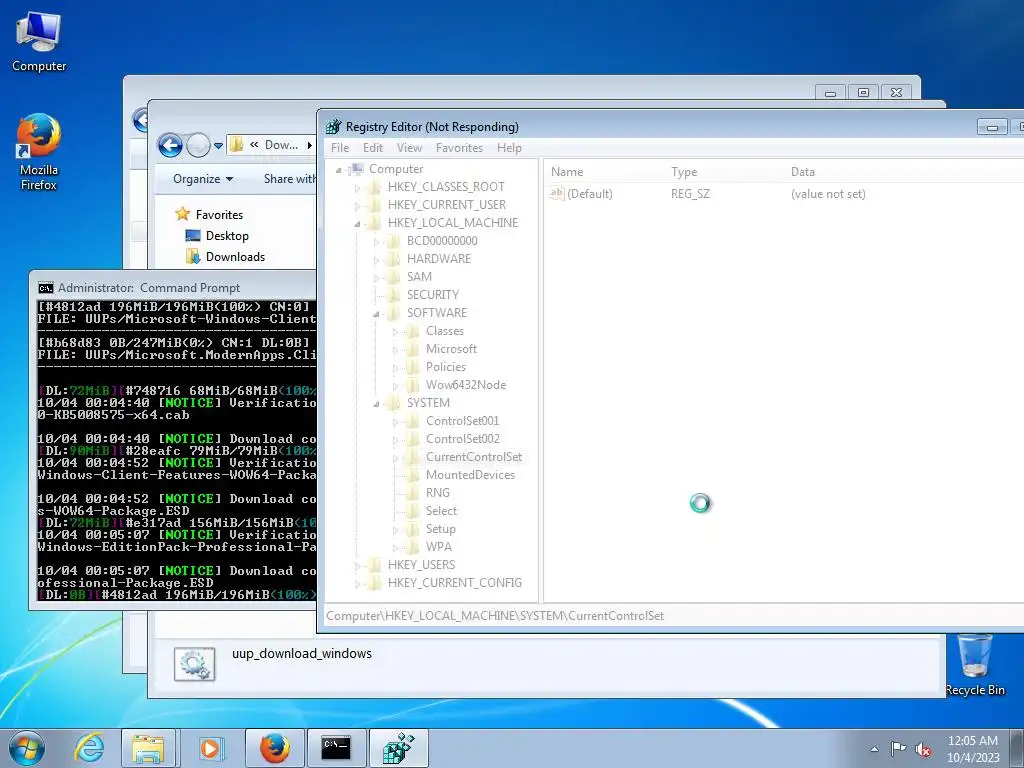This screenshot has width=1024, height=768.
Task: Click the Command Prompt title bar icon
Action: [x=46, y=288]
